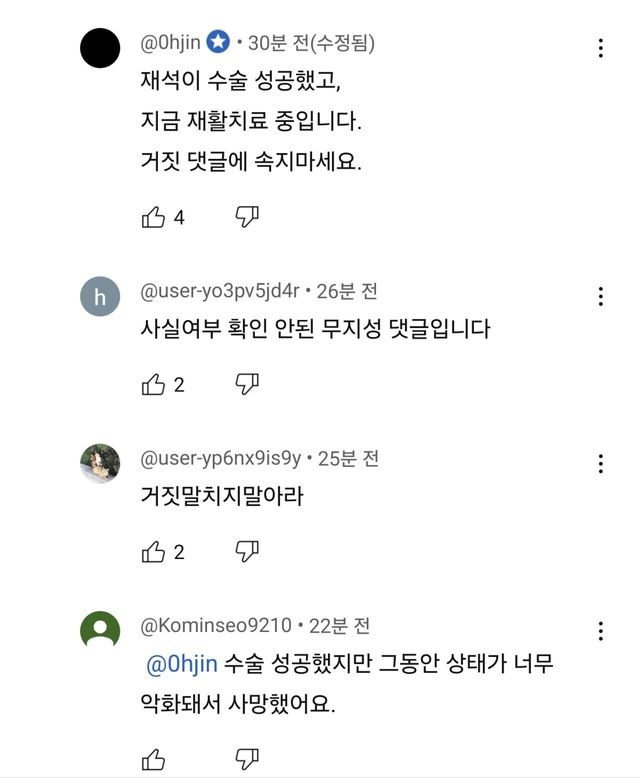Screen dimensions: 640x778
Task: Open options menu for @0hjin comment
Action: coord(600,48)
